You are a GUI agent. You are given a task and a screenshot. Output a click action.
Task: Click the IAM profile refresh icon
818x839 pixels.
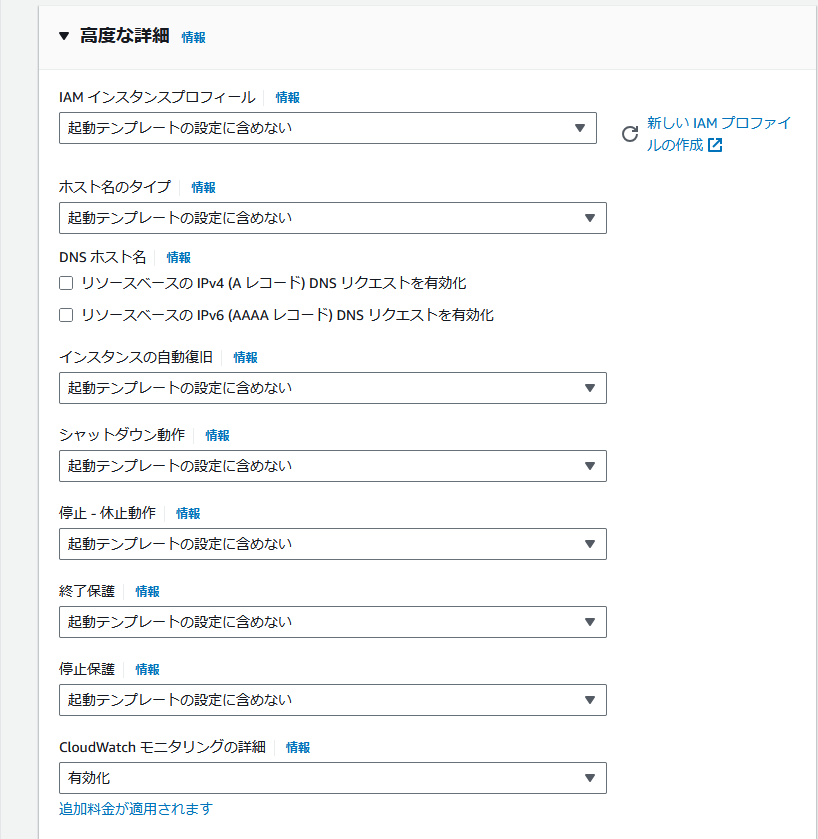point(630,134)
